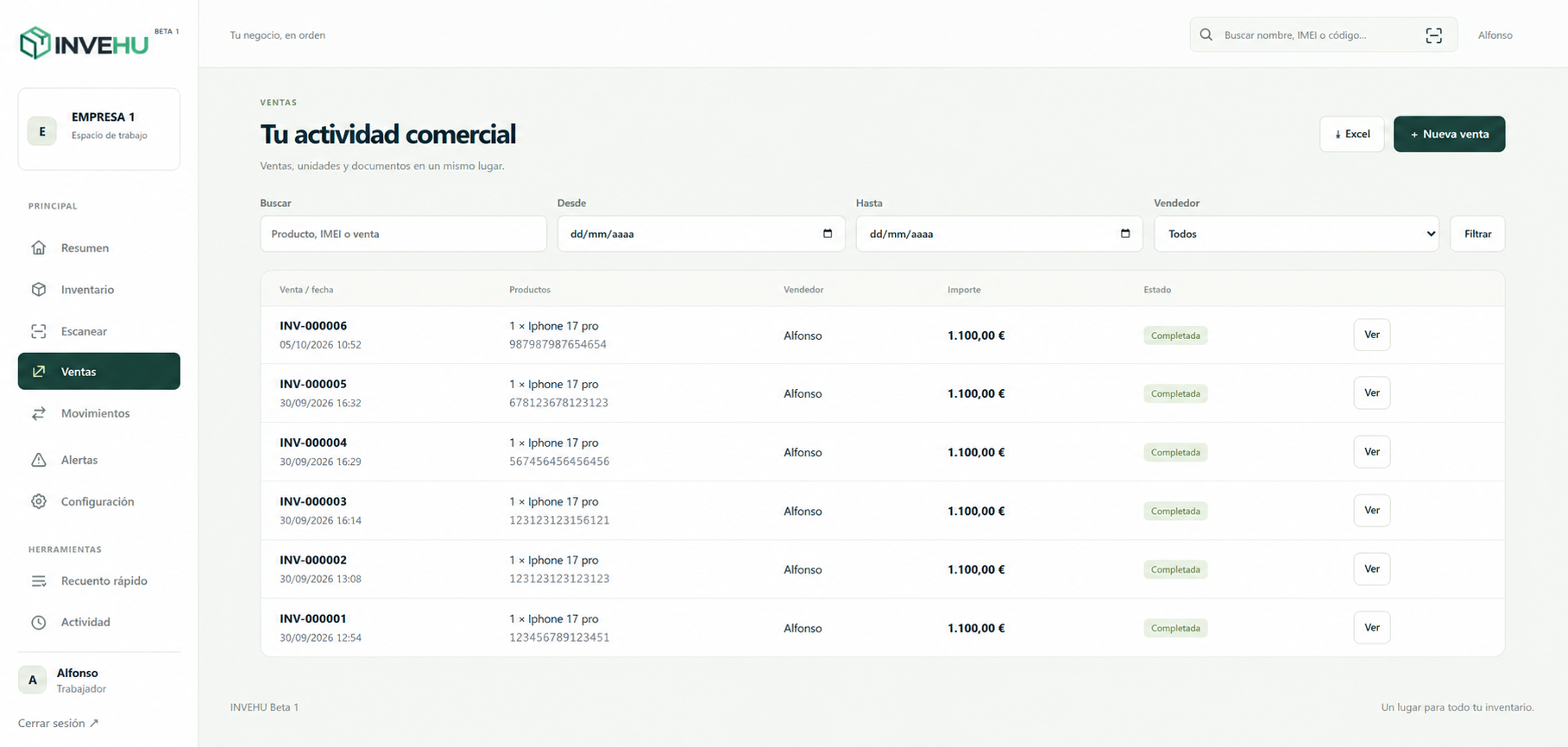Open details of INV-000004 via Ver
Viewport: 1568px width, 747px height.
(1371, 452)
